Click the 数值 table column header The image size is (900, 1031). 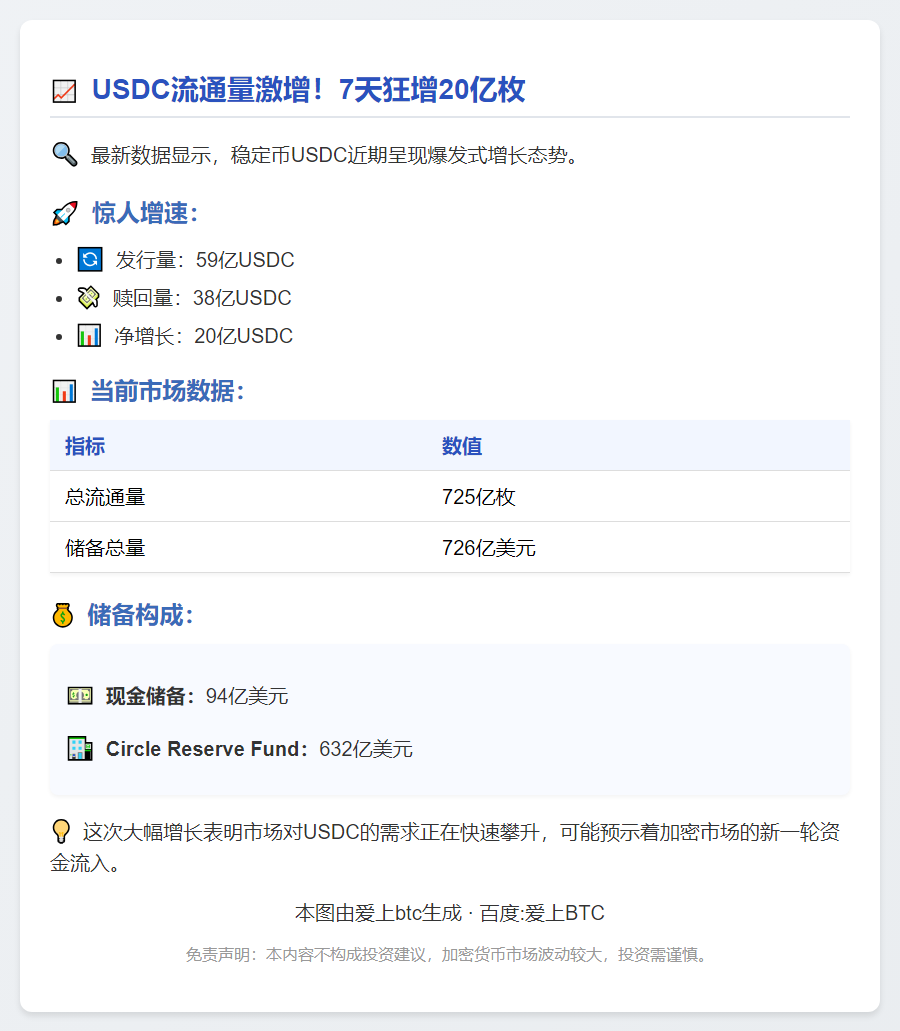pyautogui.click(x=462, y=446)
